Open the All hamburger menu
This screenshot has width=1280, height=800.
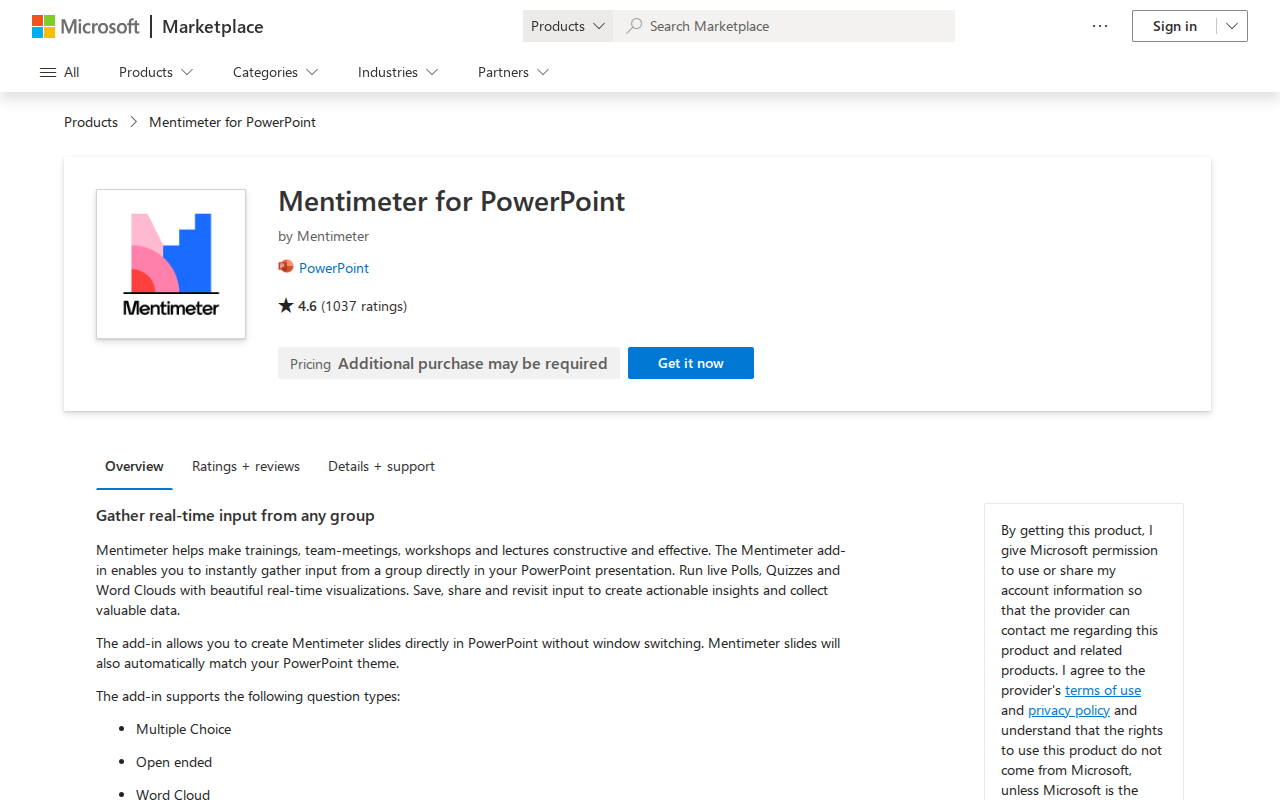(59, 72)
